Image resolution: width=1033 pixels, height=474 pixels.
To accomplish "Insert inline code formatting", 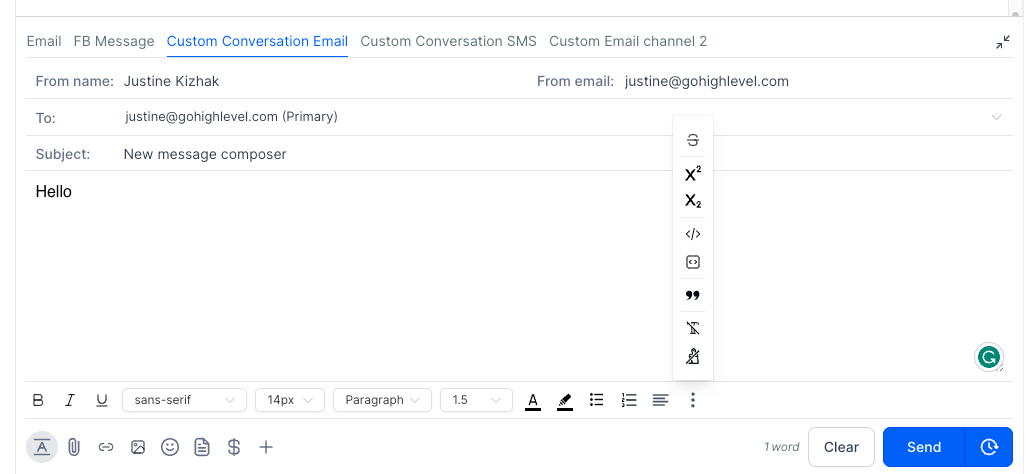I will point(693,234).
